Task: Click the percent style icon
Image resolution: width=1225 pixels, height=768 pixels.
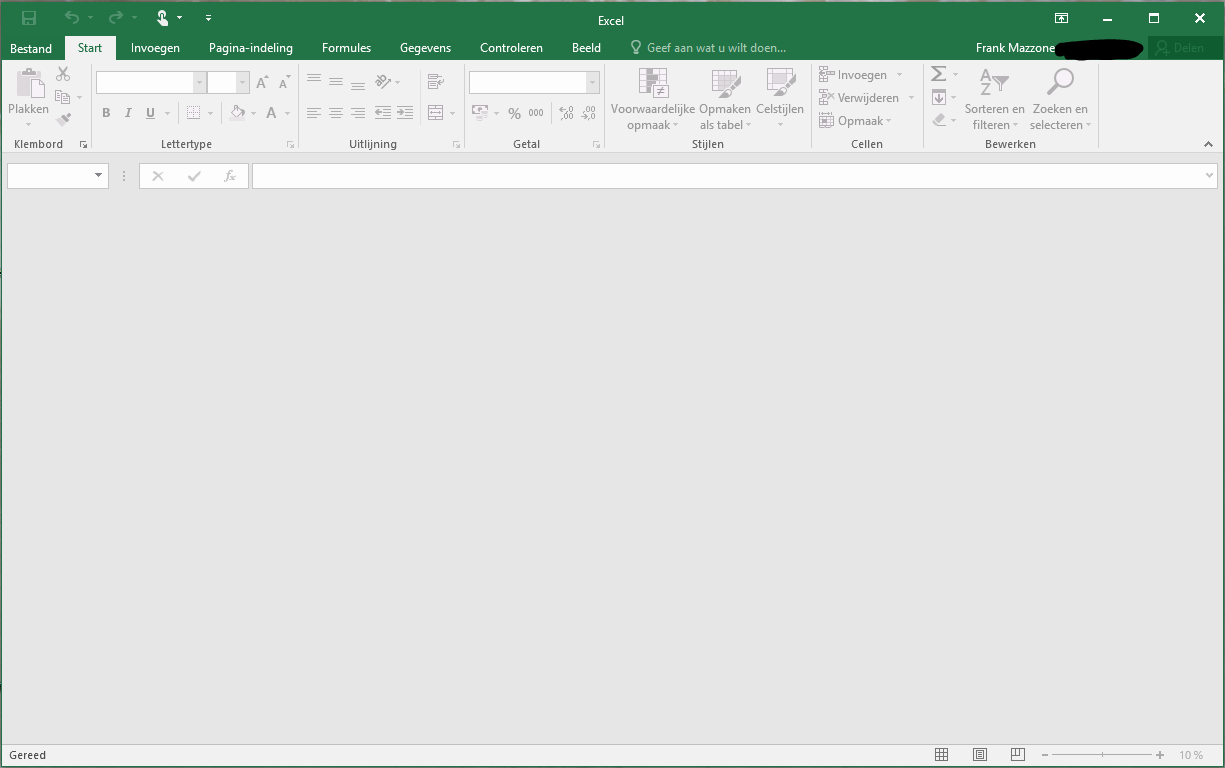Action: click(x=514, y=114)
